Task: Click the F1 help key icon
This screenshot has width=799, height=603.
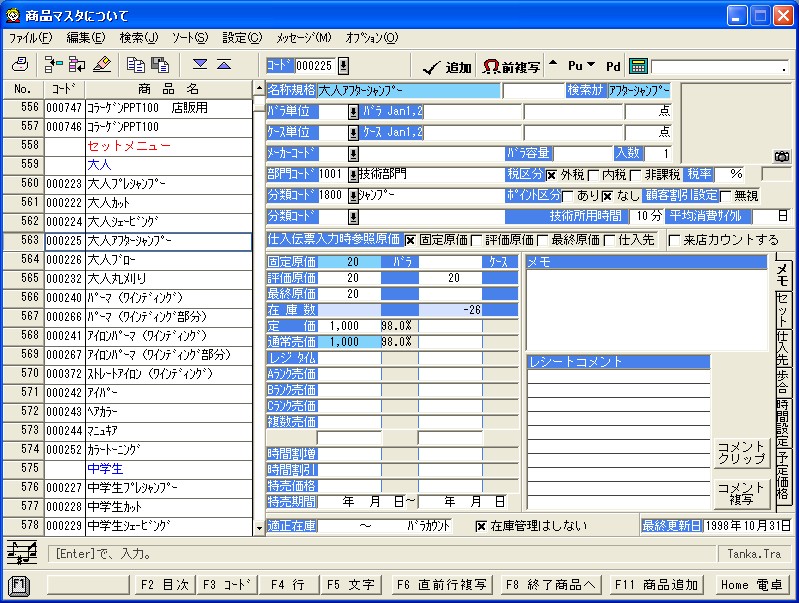Action: 19,585
